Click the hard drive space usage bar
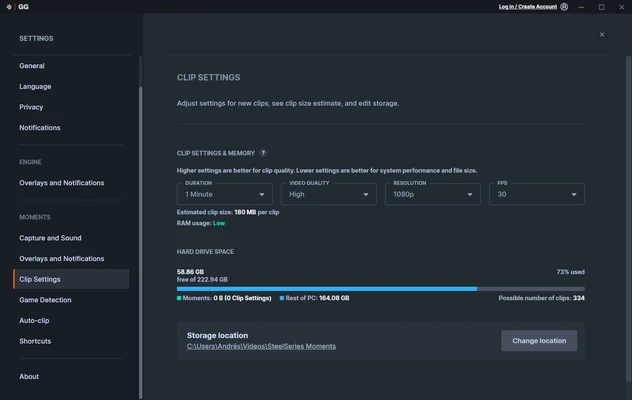 point(380,289)
